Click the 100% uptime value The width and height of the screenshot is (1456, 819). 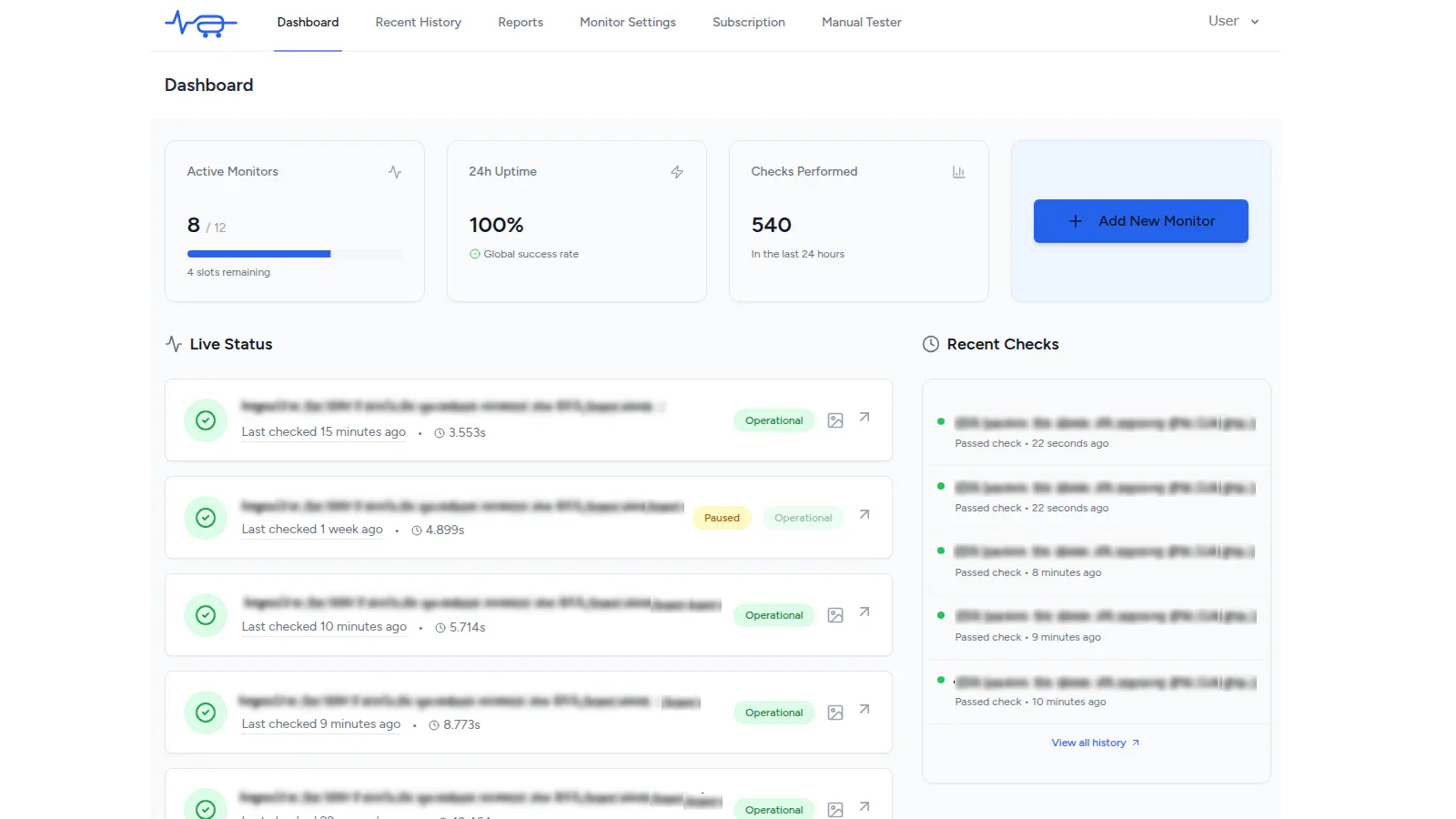pyautogui.click(x=496, y=225)
